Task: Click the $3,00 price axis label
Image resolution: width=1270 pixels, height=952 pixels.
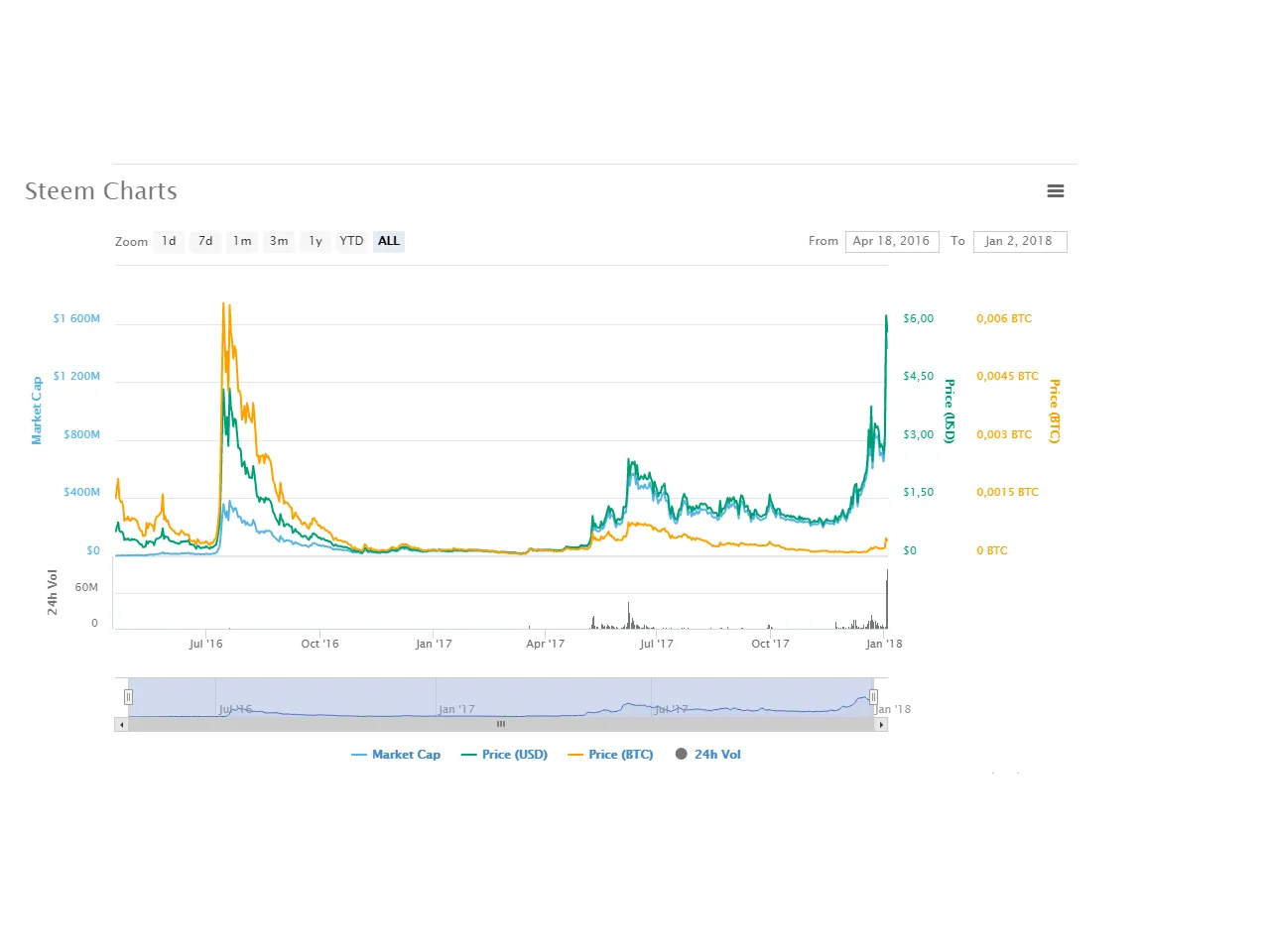Action: [918, 434]
